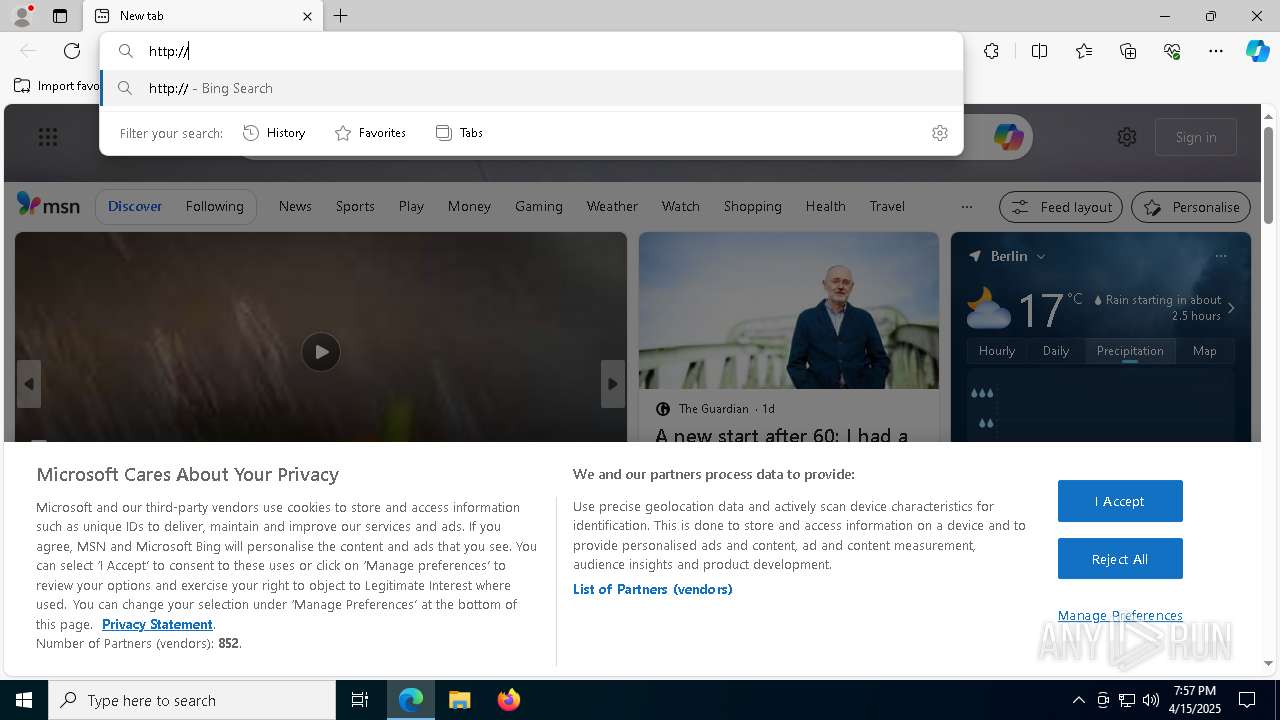Switch weather to Hourly tab

(x=997, y=351)
